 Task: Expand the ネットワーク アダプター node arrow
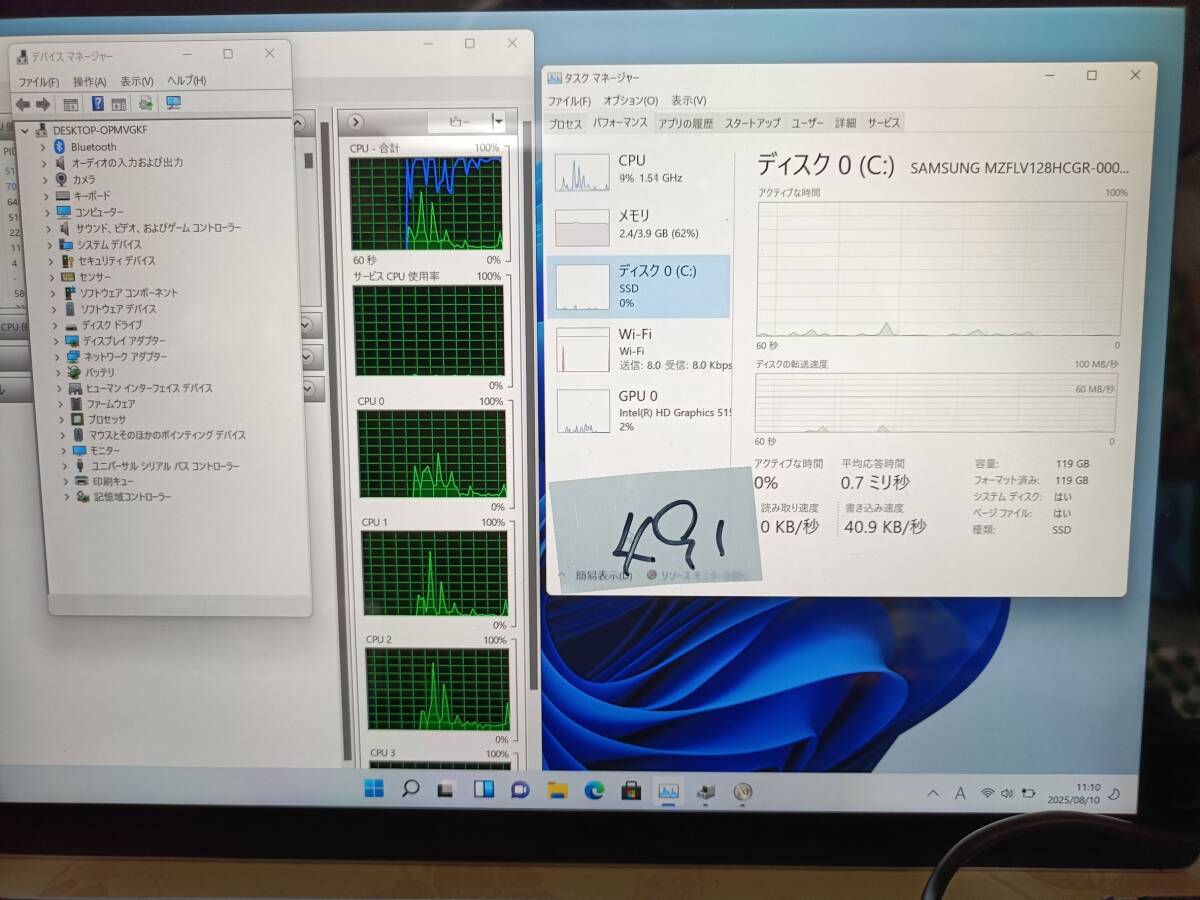(57, 357)
